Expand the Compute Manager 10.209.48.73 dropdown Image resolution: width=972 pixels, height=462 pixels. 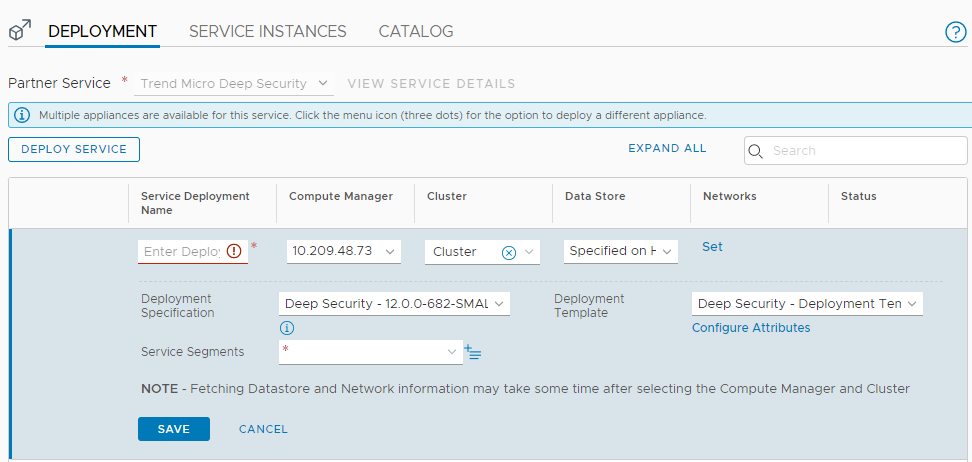pyautogui.click(x=344, y=252)
